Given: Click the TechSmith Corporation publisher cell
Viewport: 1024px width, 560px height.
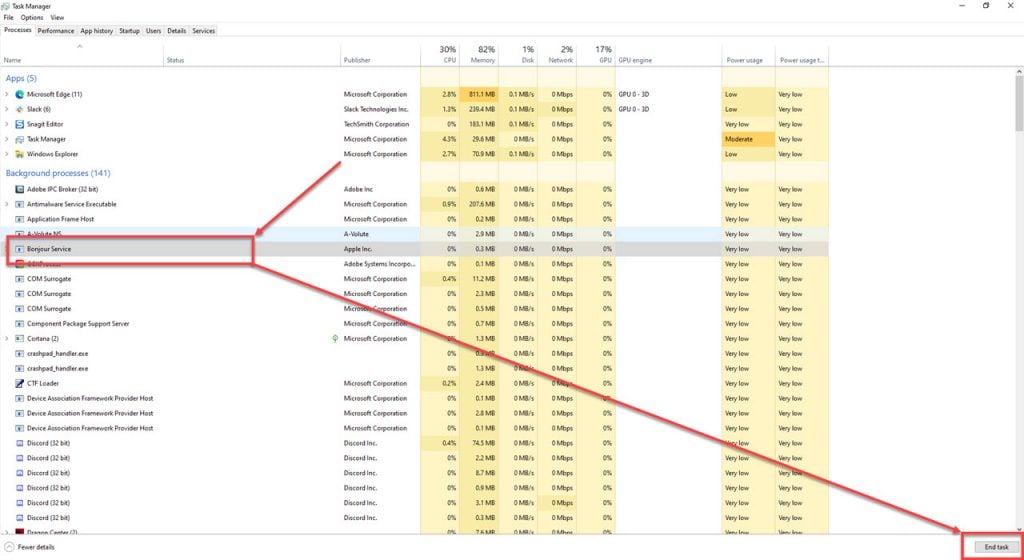Looking at the screenshot, I should (x=381, y=125).
